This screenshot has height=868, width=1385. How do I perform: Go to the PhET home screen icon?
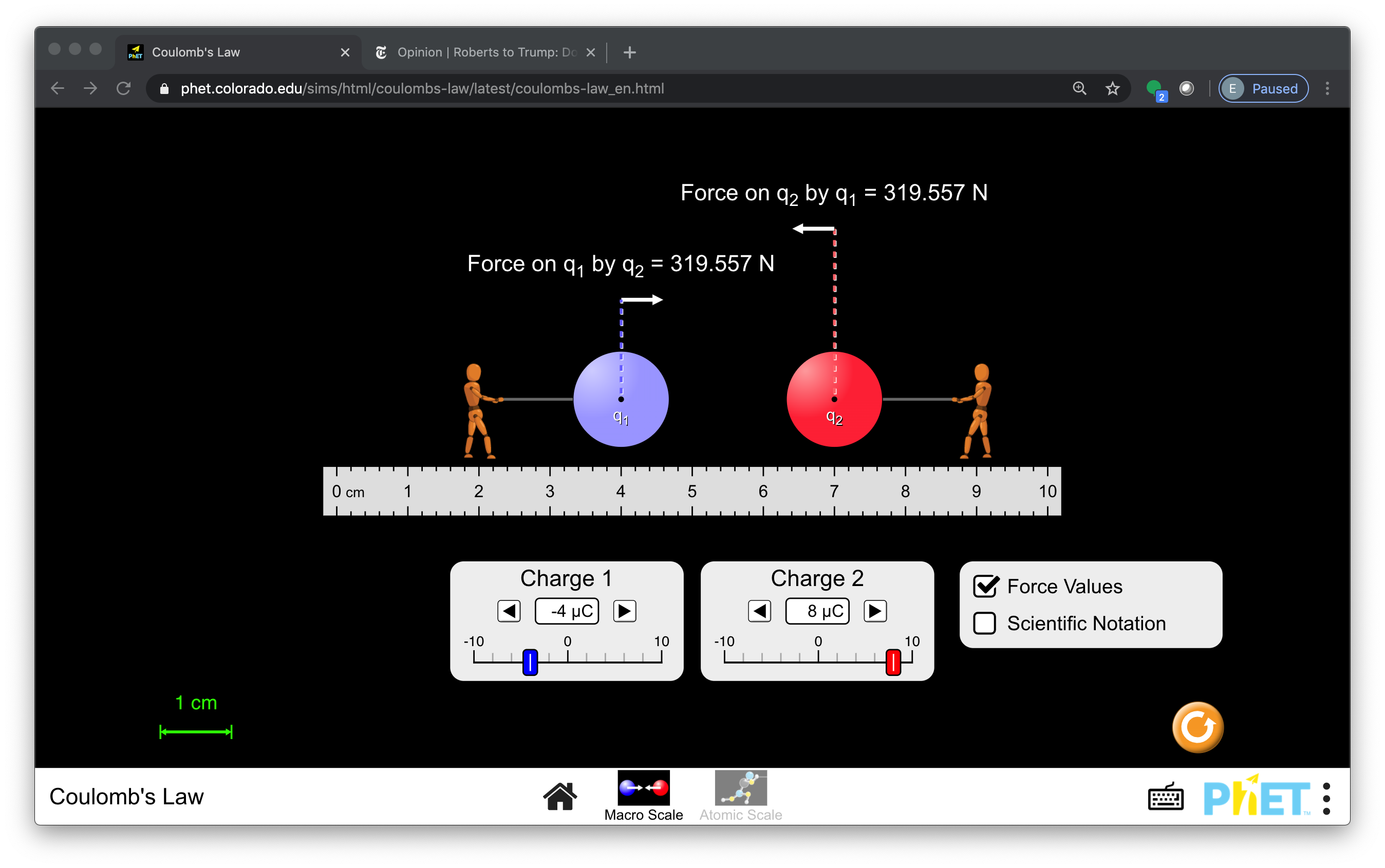(x=559, y=796)
